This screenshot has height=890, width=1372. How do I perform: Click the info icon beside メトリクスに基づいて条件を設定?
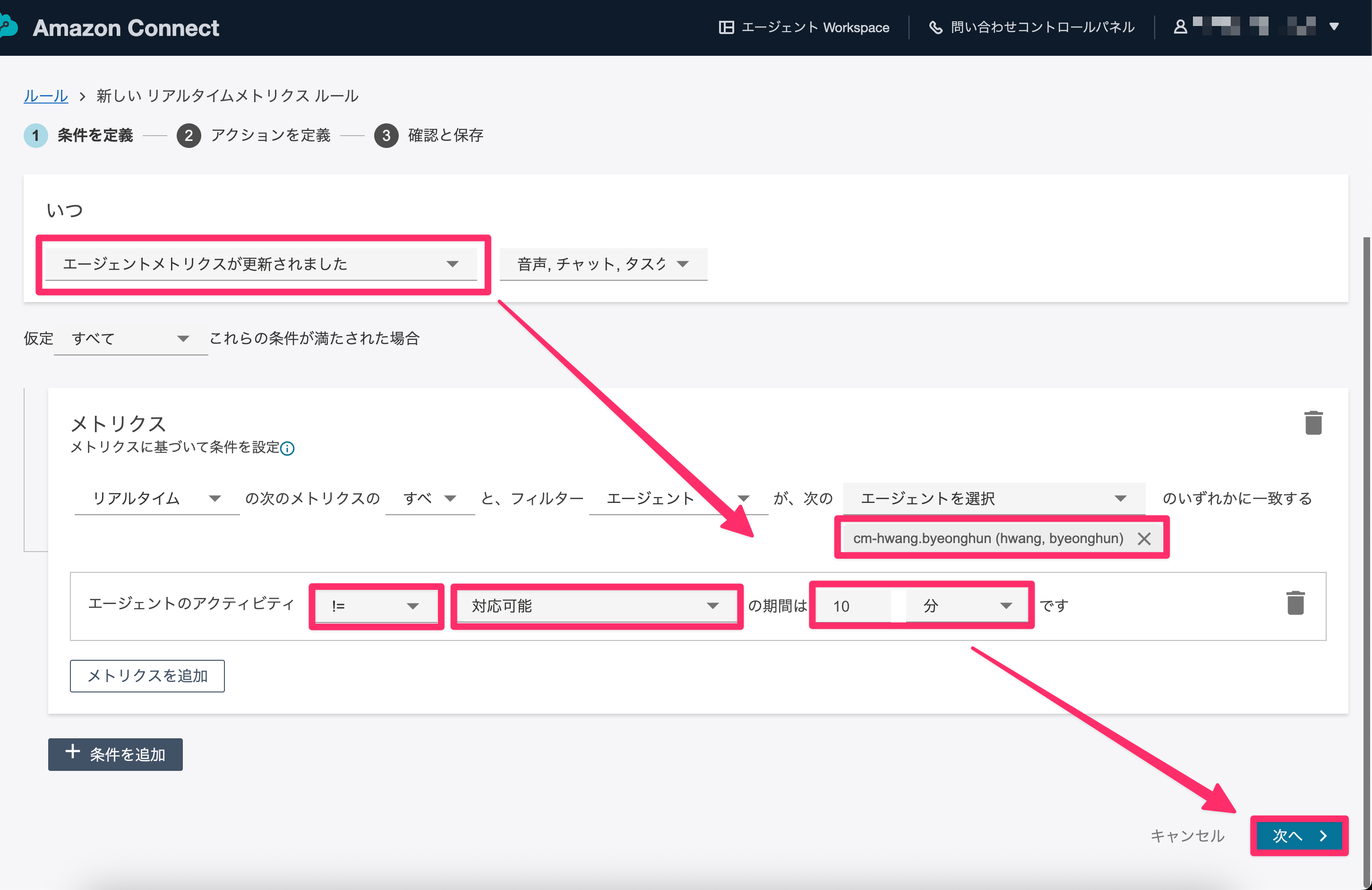(x=287, y=449)
